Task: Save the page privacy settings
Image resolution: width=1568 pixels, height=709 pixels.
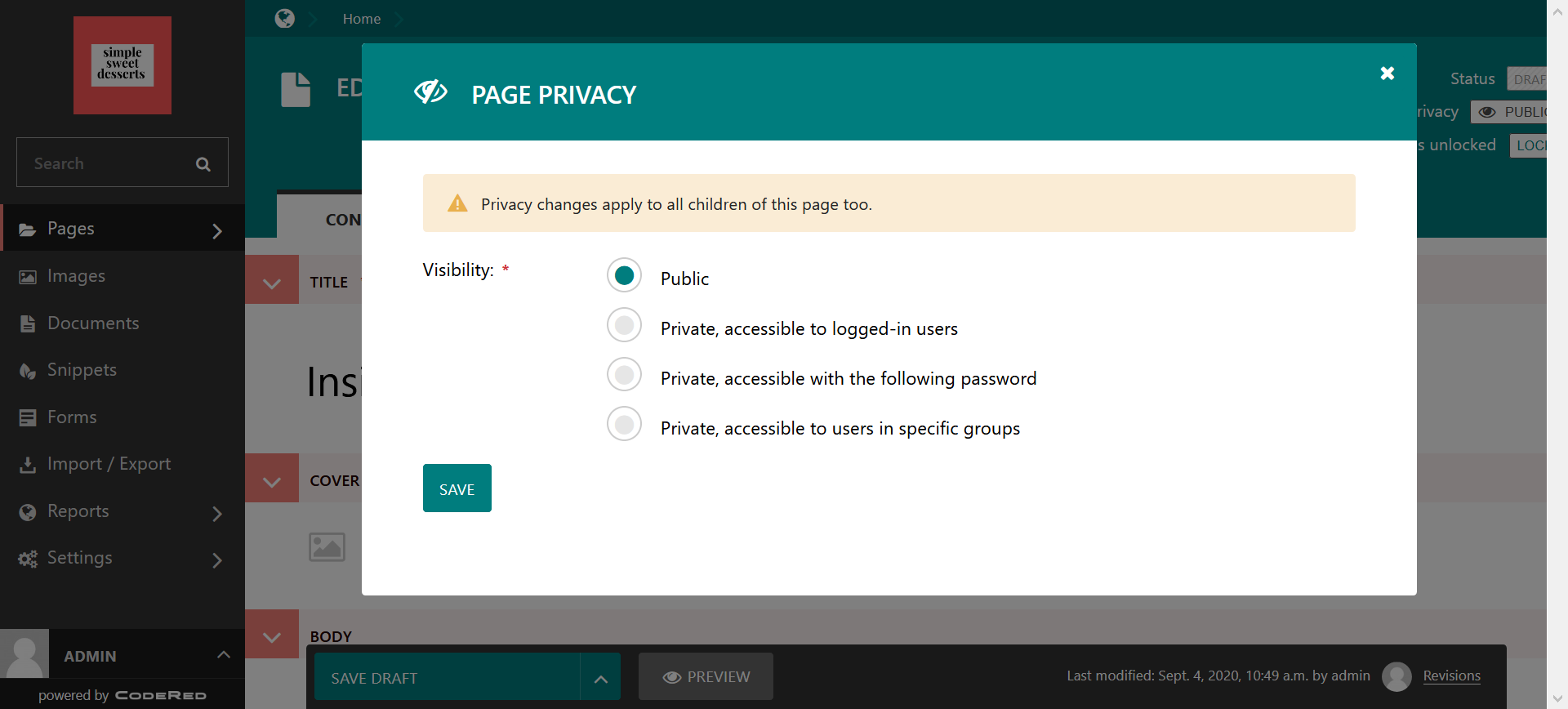Action: tap(457, 488)
